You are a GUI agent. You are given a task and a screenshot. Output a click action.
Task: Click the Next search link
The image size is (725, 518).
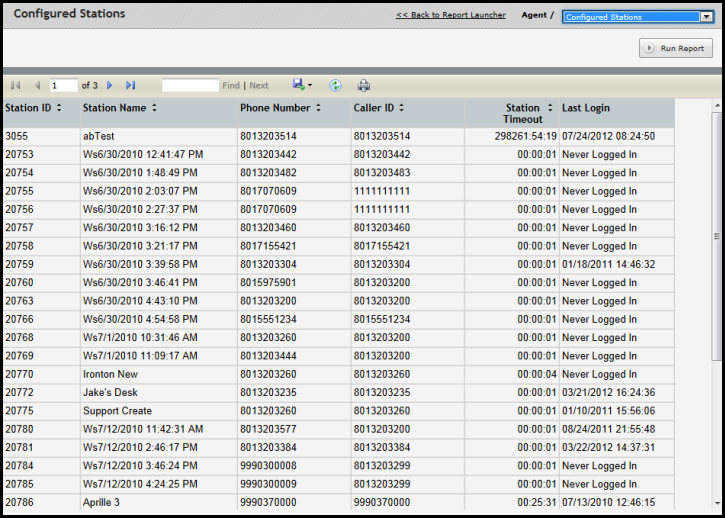[259, 85]
